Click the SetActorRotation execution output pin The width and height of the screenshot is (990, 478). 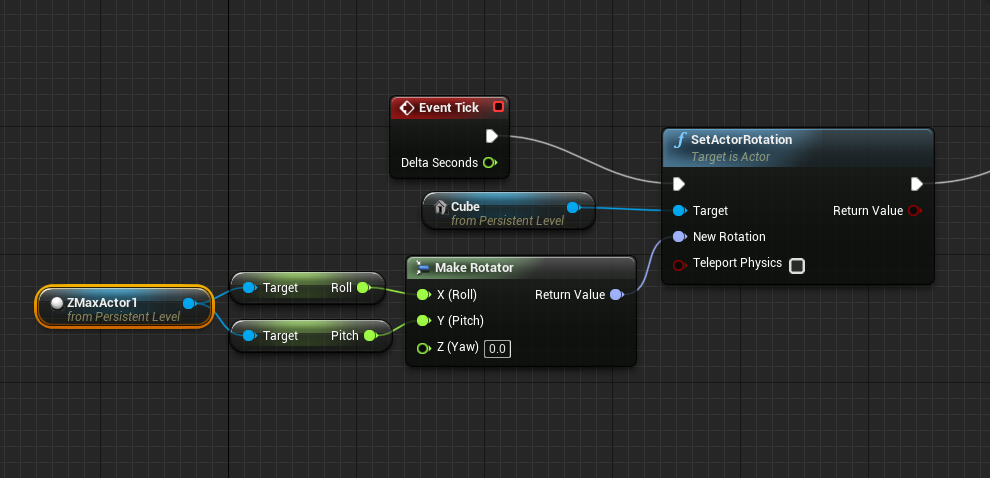tap(916, 184)
